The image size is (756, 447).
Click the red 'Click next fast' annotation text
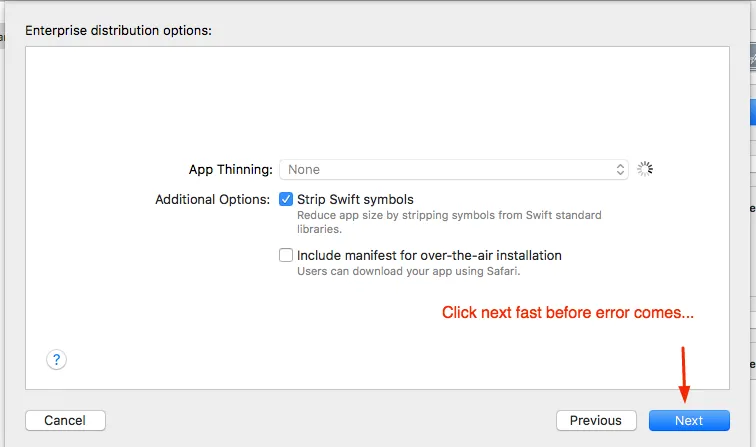click(567, 313)
